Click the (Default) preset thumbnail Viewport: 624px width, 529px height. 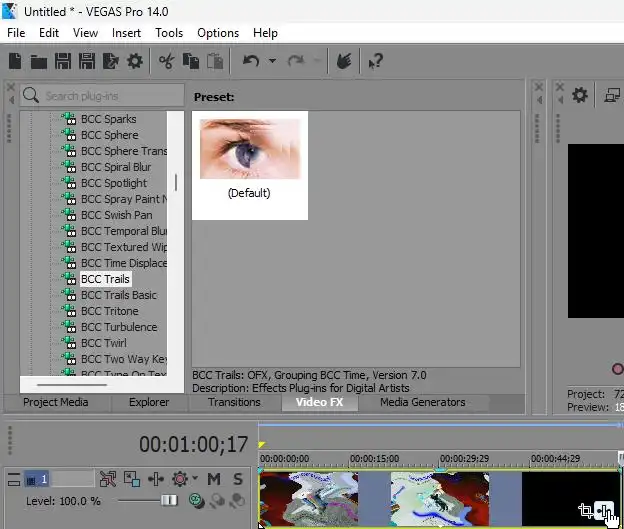click(x=250, y=165)
